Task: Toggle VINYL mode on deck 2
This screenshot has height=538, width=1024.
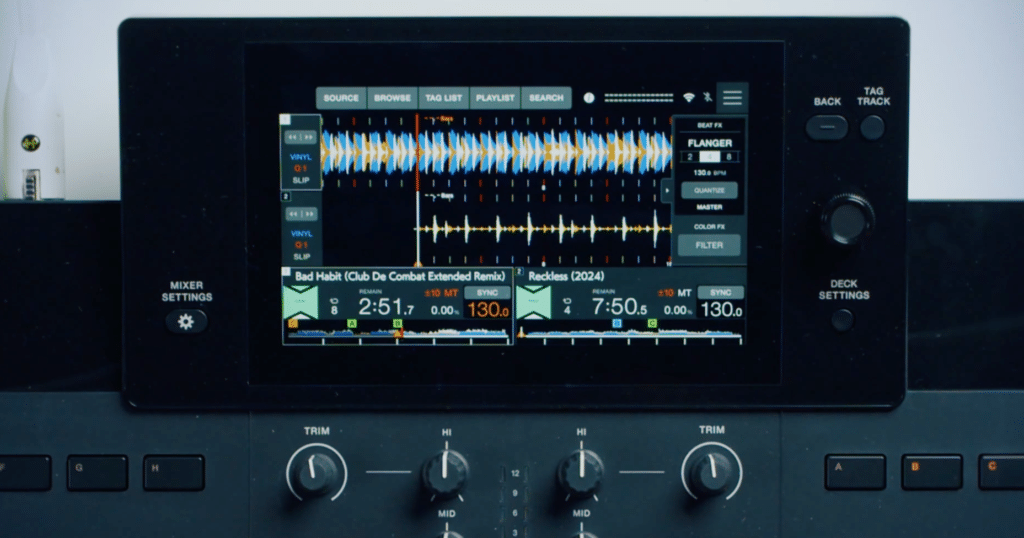Action: [x=301, y=234]
